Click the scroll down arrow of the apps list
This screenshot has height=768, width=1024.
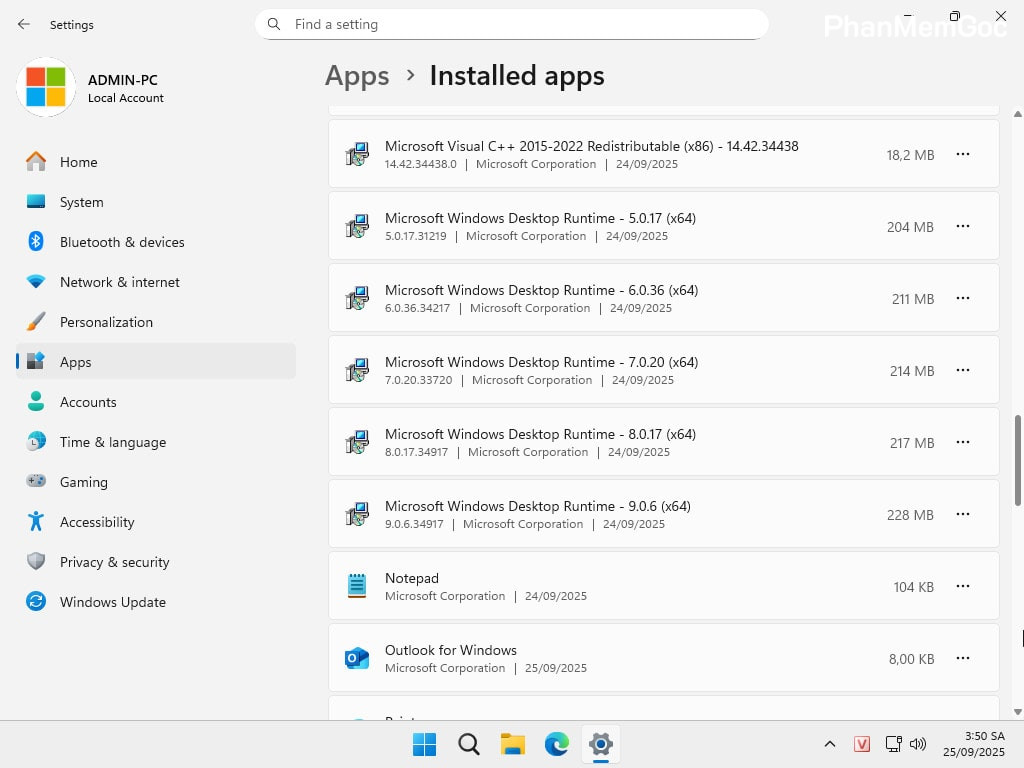click(x=1017, y=712)
